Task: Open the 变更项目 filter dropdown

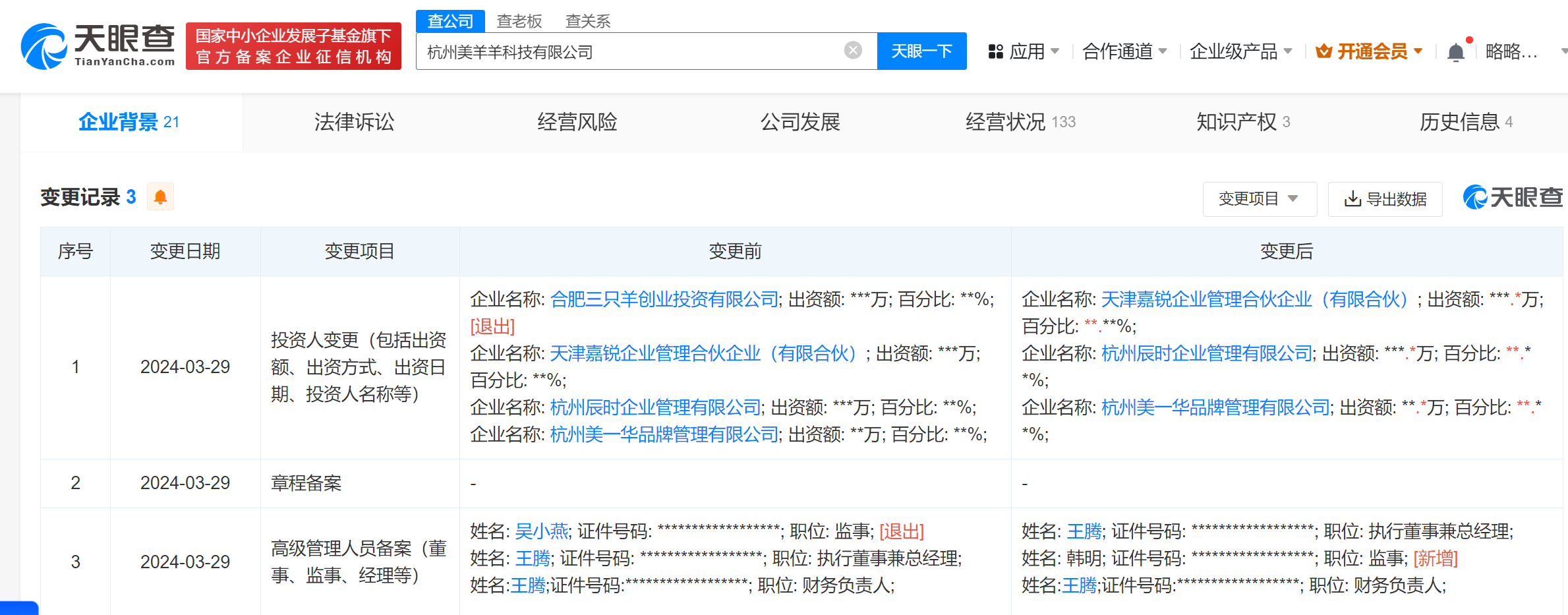Action: tap(1260, 198)
